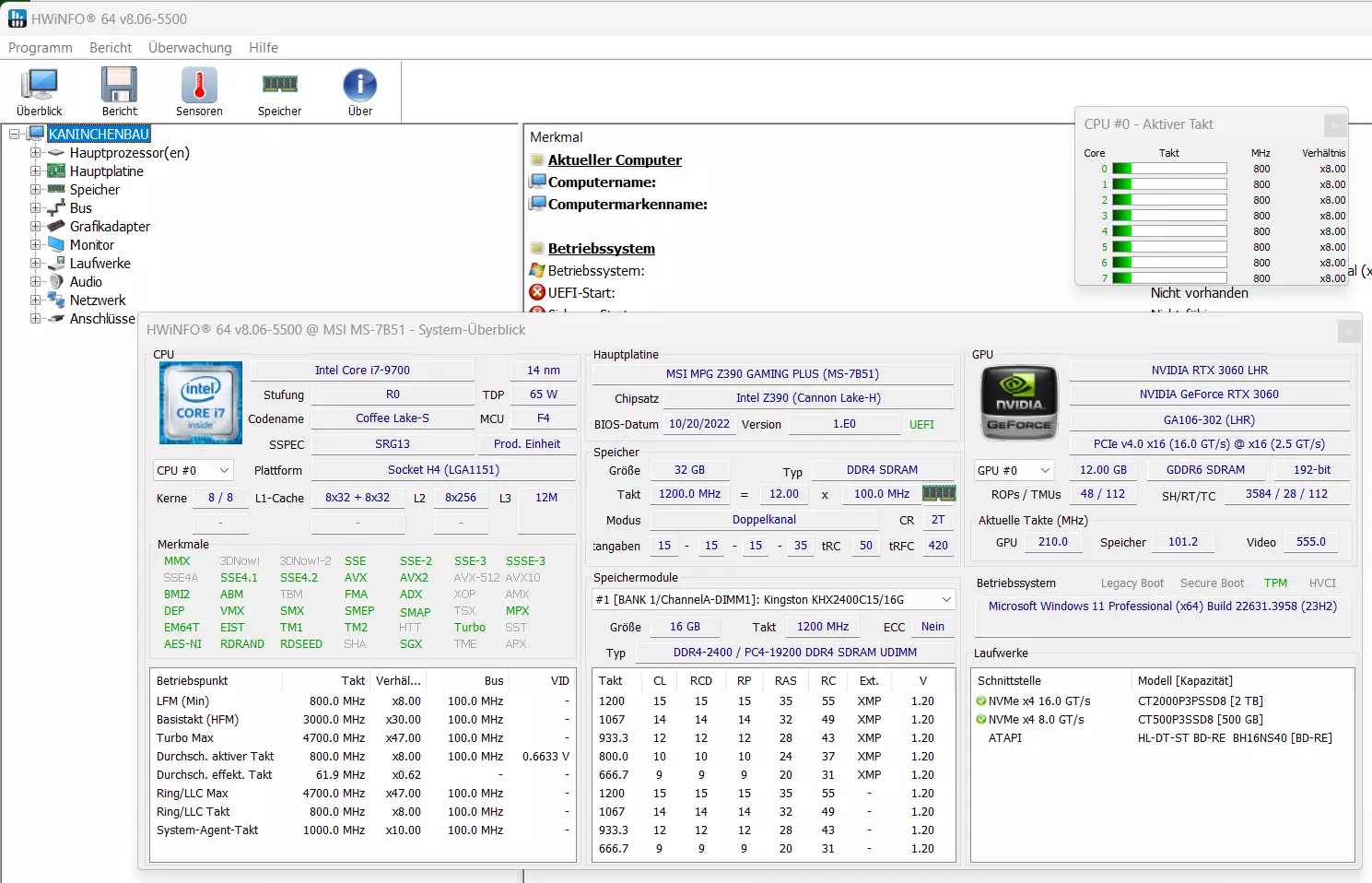Click the Laufwerke drive icon in tree
Screen dimensions: 1372x883
click(56, 263)
